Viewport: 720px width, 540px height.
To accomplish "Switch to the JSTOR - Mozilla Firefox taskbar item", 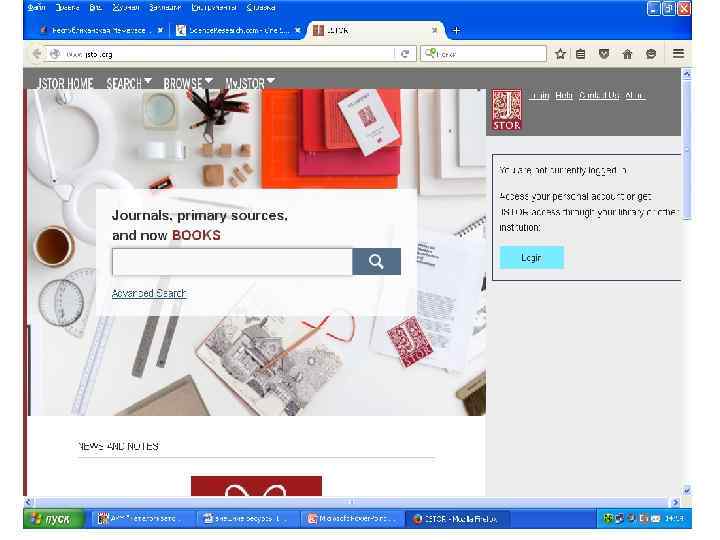I will coord(457,519).
